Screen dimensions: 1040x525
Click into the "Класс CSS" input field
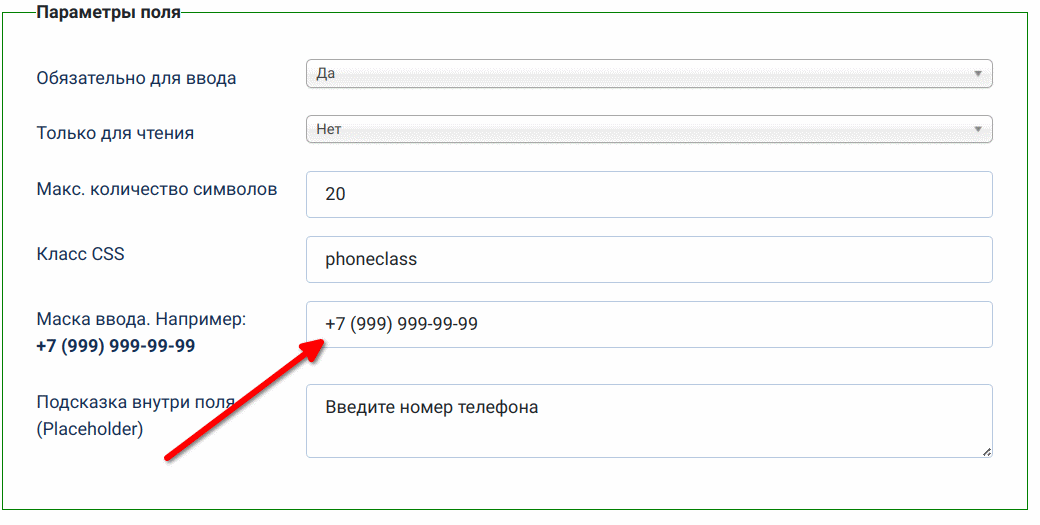pos(649,259)
